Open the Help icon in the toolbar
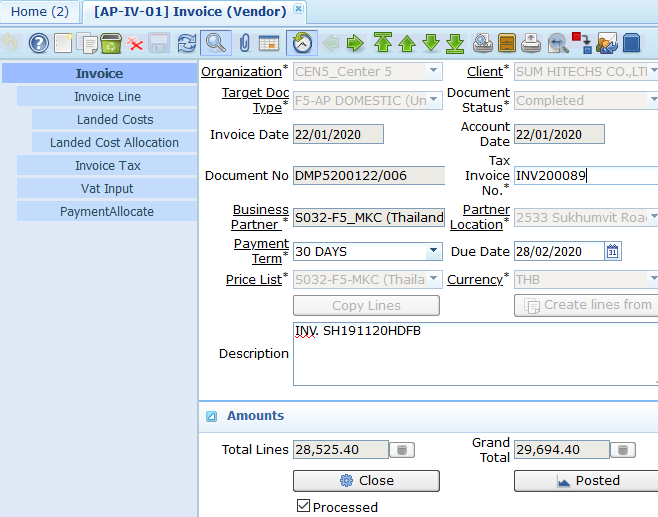658x517 pixels. tap(39, 43)
